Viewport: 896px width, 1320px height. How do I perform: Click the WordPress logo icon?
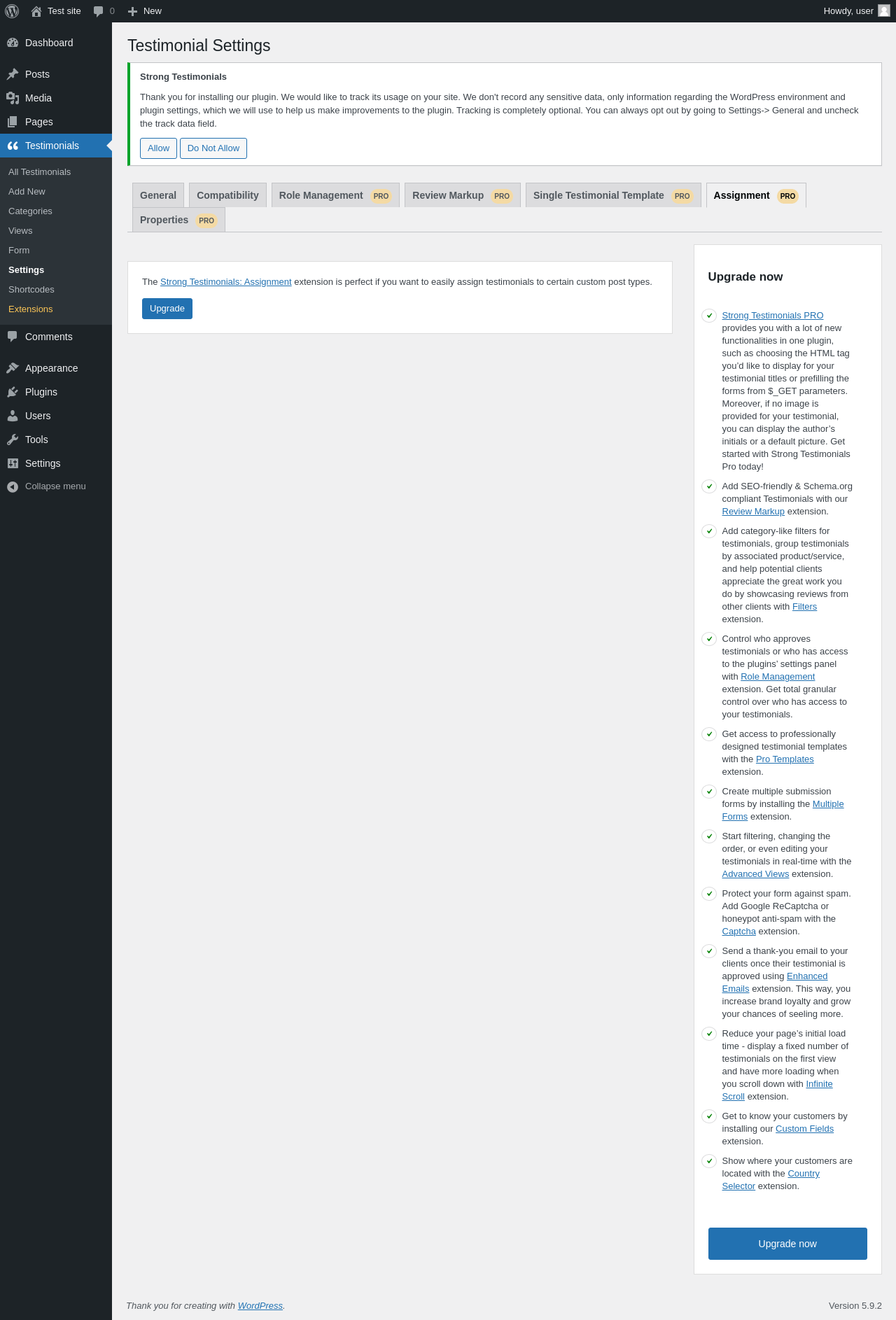point(12,11)
